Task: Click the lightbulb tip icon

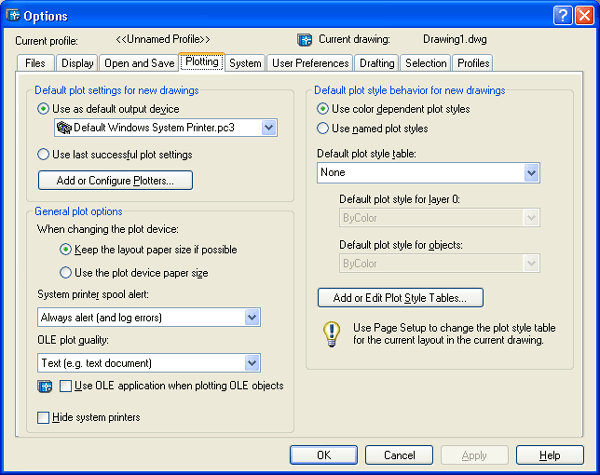Action: pyautogui.click(x=331, y=334)
